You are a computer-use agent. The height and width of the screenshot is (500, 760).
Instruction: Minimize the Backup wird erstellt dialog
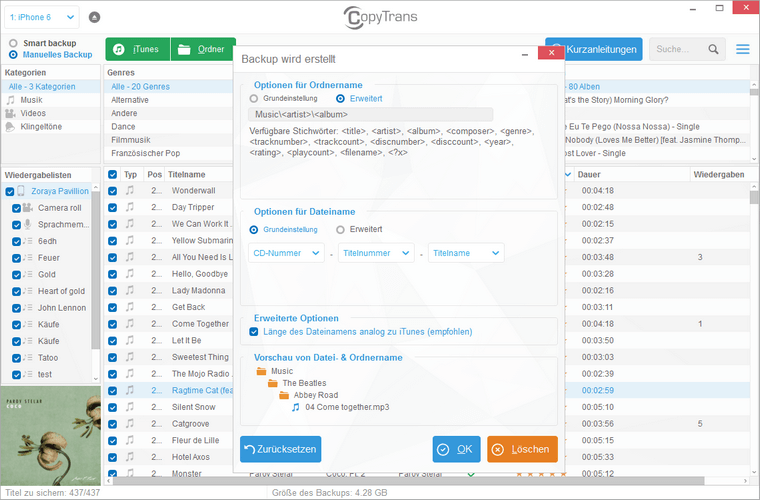[x=524, y=55]
